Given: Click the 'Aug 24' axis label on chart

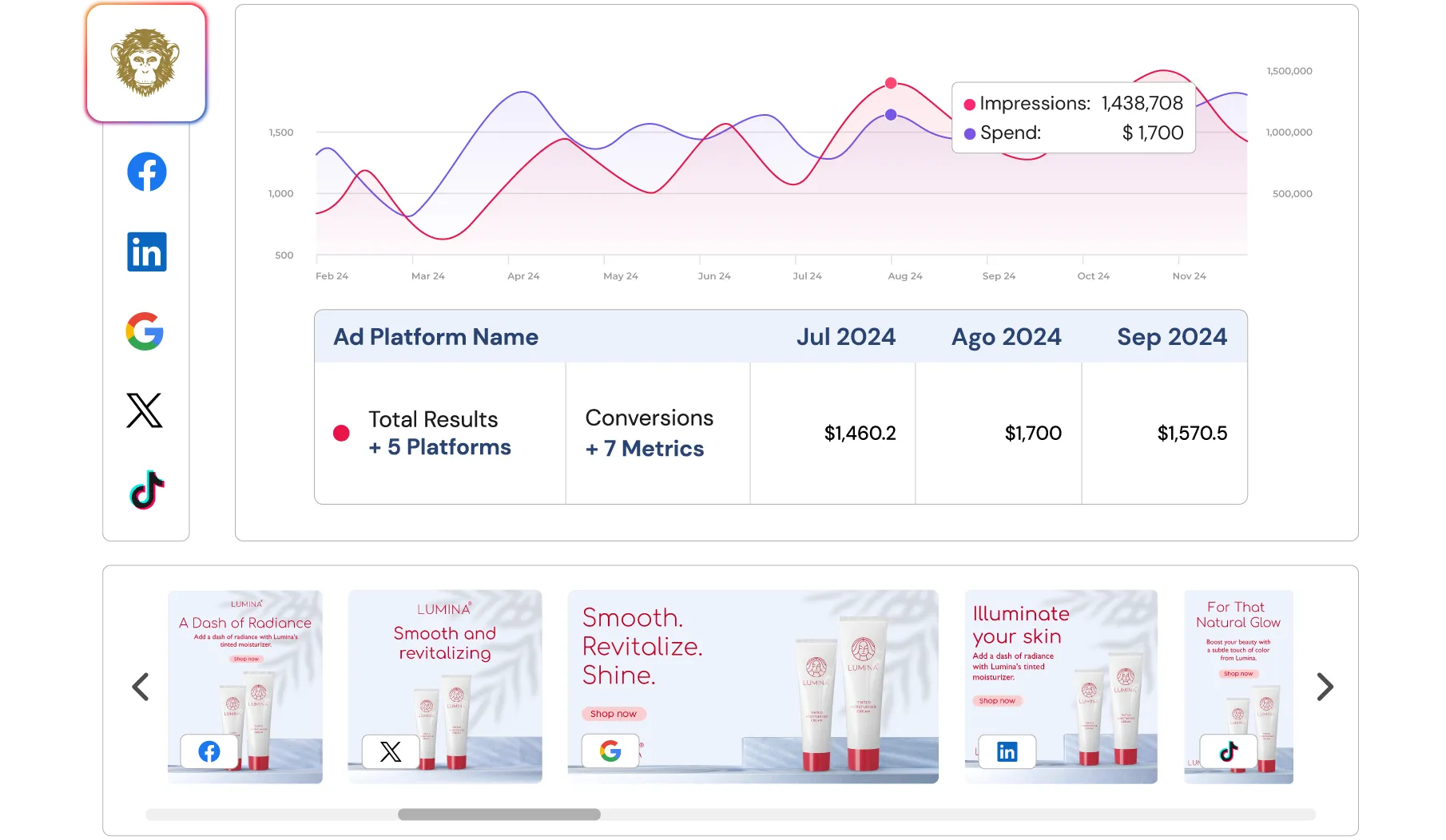Looking at the screenshot, I should (905, 276).
